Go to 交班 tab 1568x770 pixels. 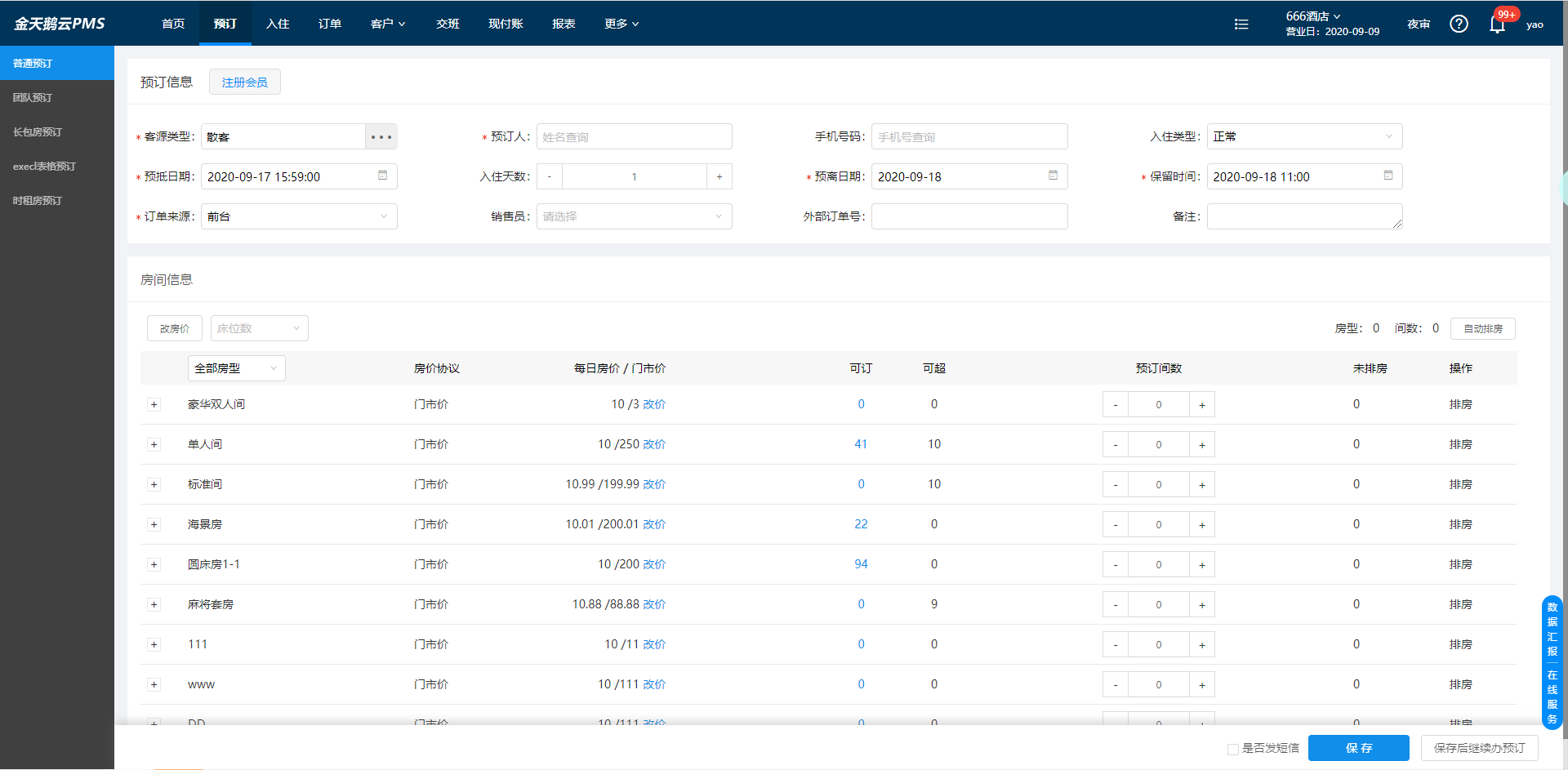pyautogui.click(x=448, y=24)
